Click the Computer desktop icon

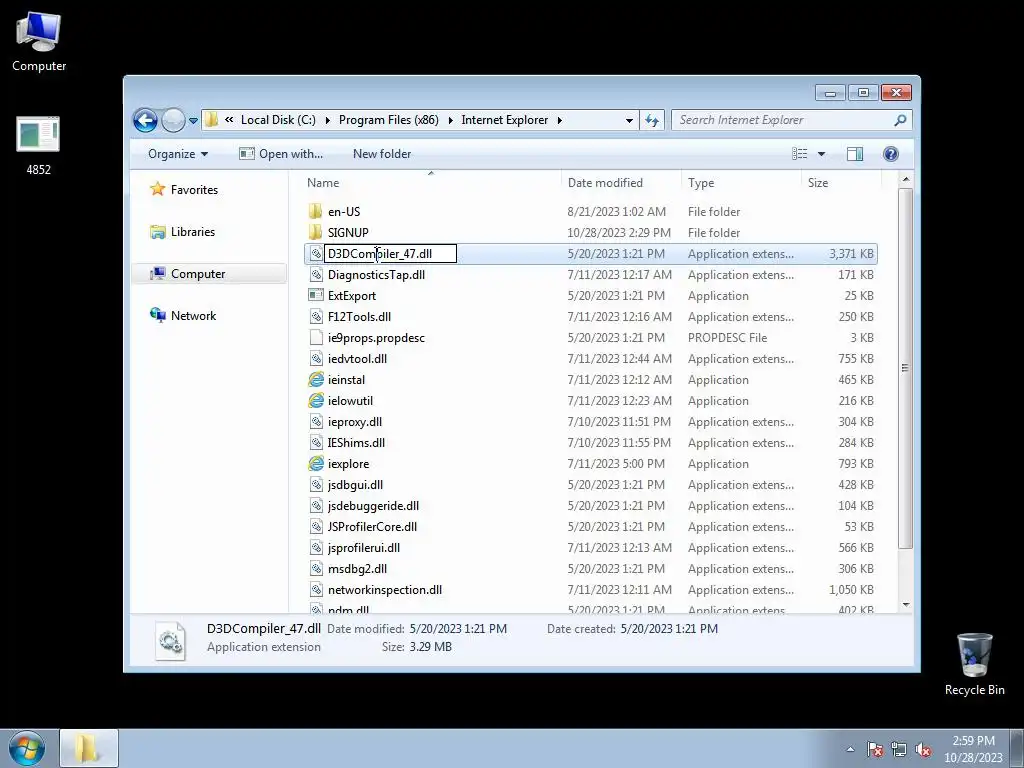[x=39, y=42]
